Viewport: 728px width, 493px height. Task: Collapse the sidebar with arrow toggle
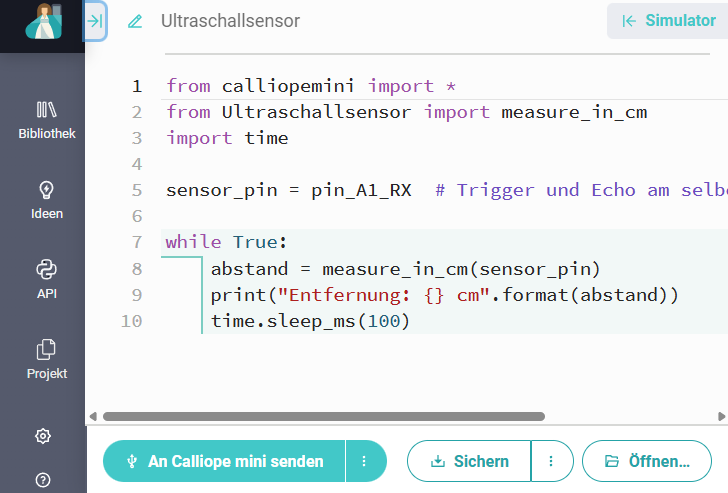(x=95, y=20)
